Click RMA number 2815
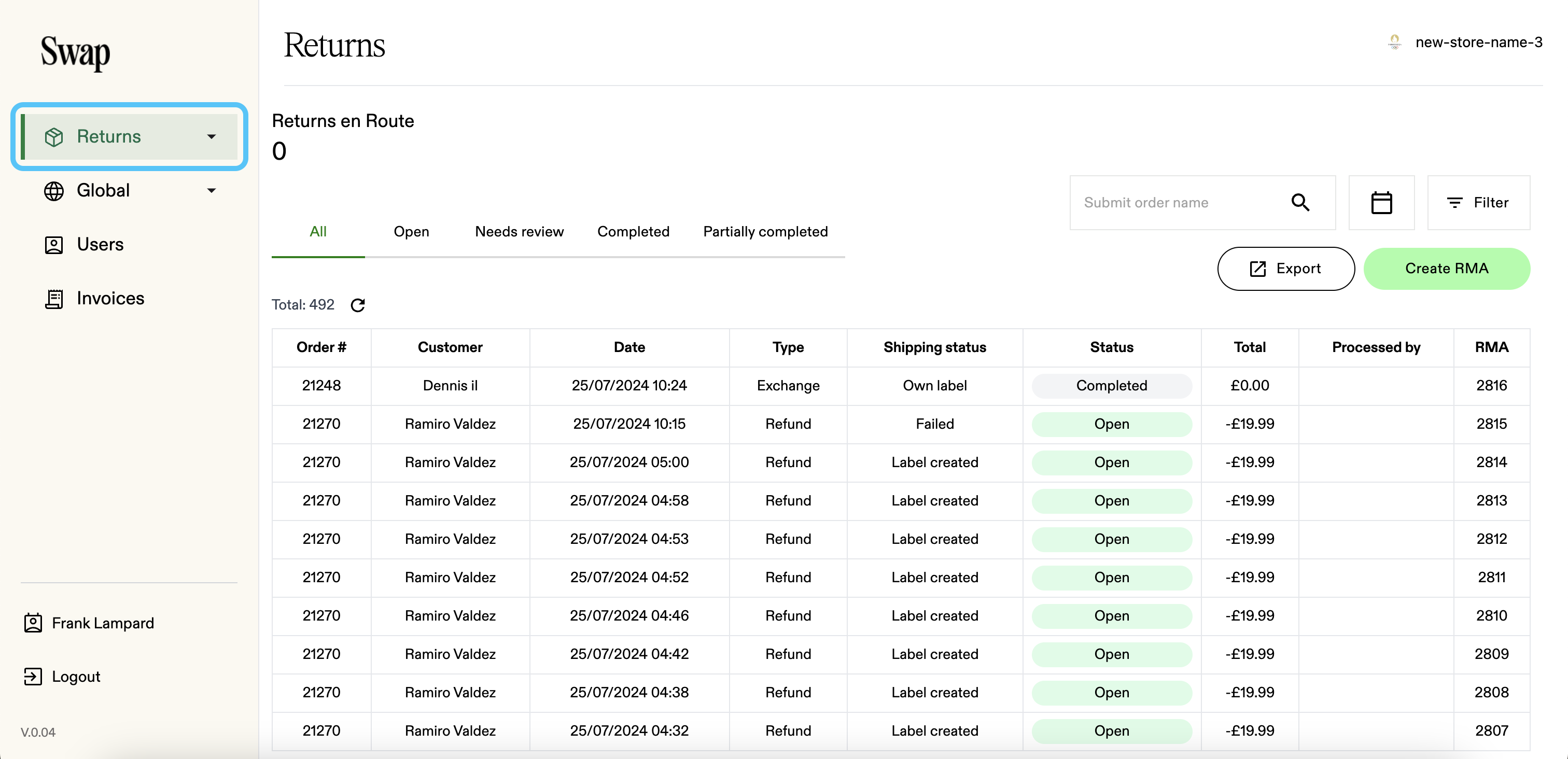 [1491, 424]
